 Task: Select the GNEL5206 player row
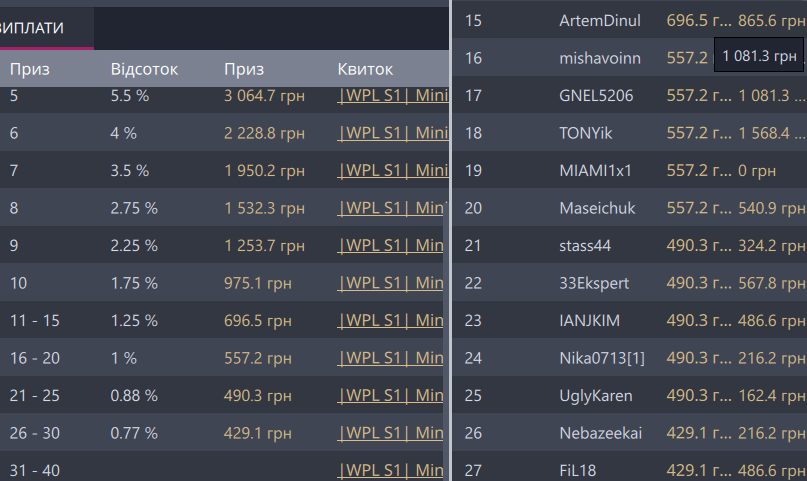(x=598, y=96)
